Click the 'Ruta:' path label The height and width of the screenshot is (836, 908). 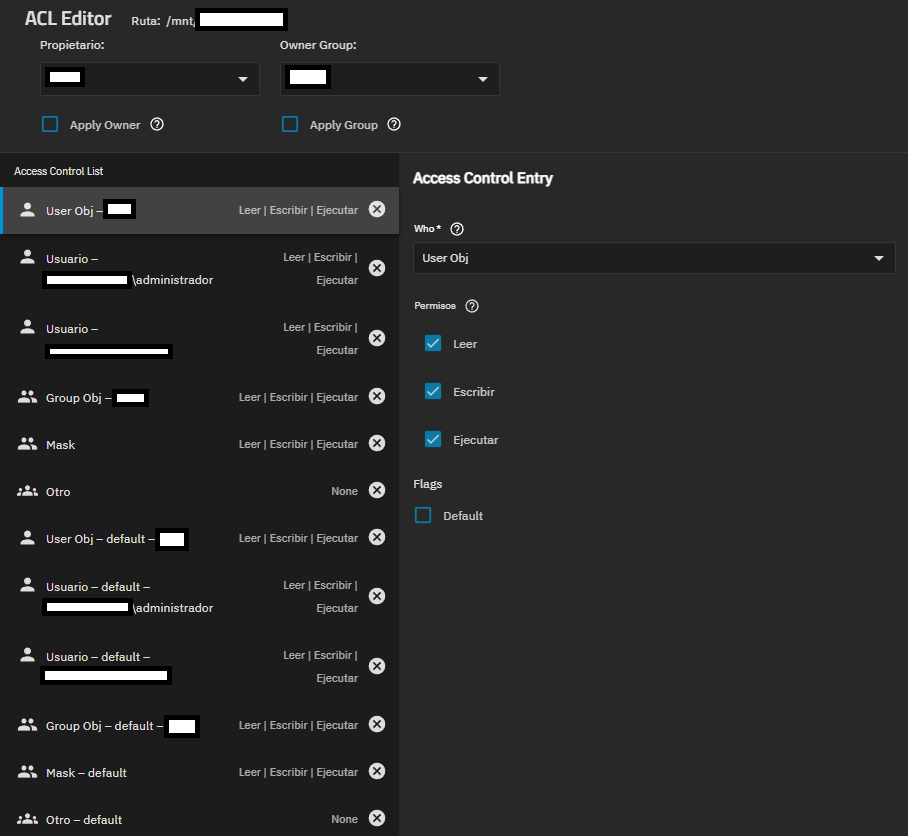pos(146,21)
